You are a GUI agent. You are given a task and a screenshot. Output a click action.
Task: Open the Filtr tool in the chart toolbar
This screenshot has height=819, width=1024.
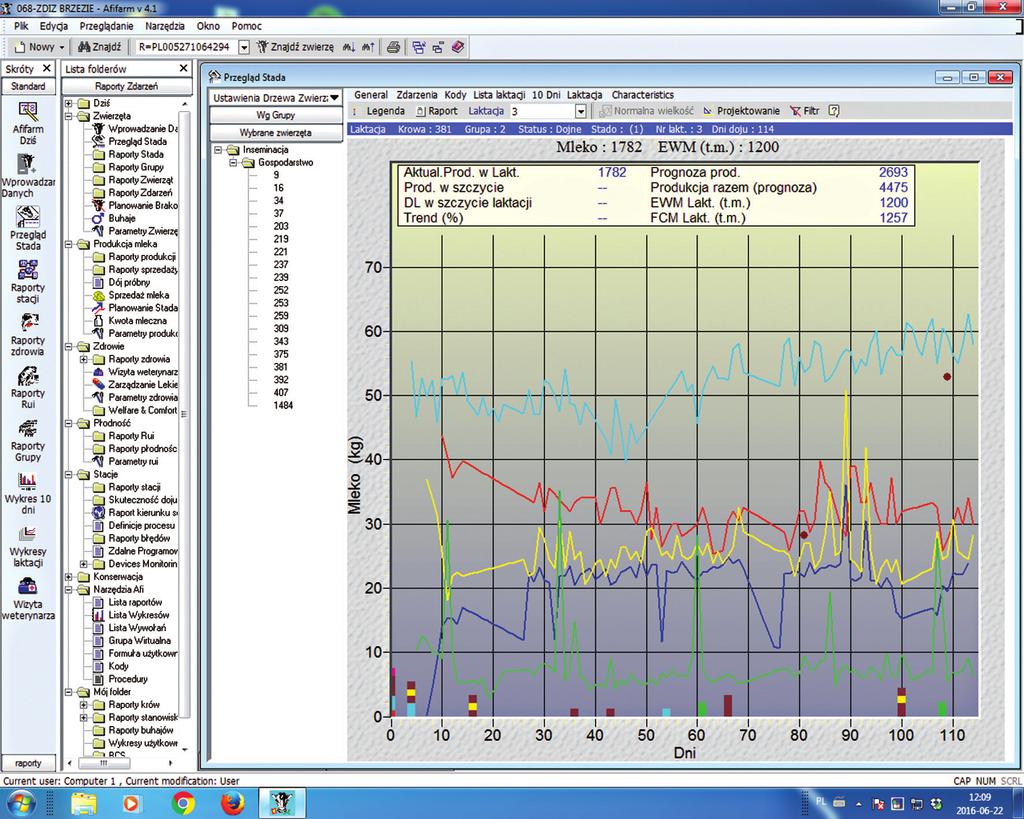805,111
